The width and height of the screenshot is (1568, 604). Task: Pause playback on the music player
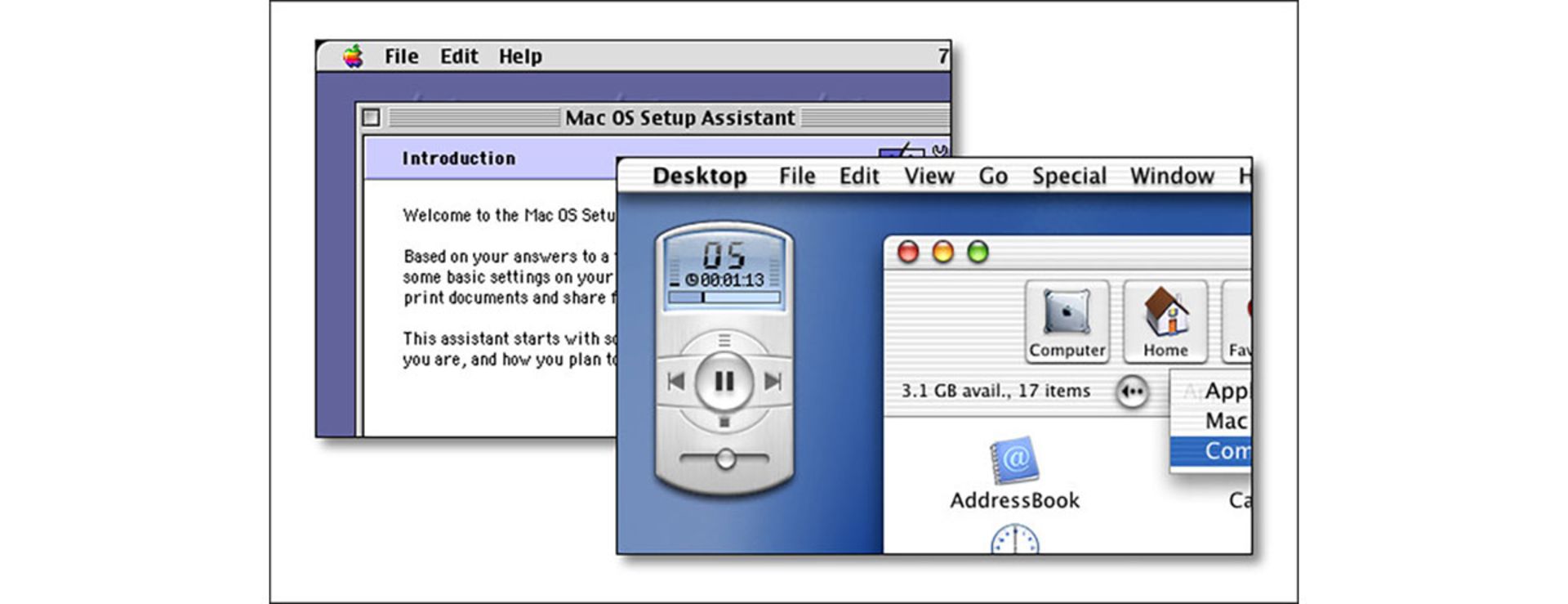tap(724, 382)
